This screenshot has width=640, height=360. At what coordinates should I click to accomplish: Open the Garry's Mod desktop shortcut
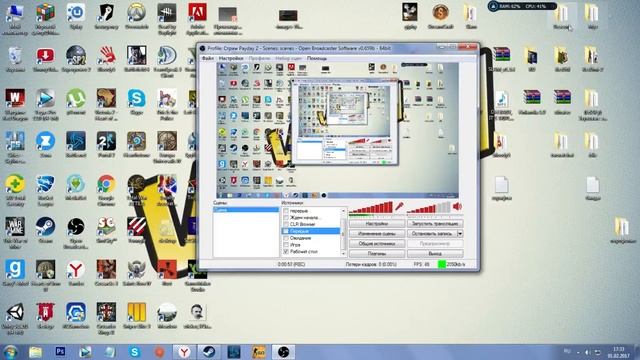pyautogui.click(x=15, y=273)
